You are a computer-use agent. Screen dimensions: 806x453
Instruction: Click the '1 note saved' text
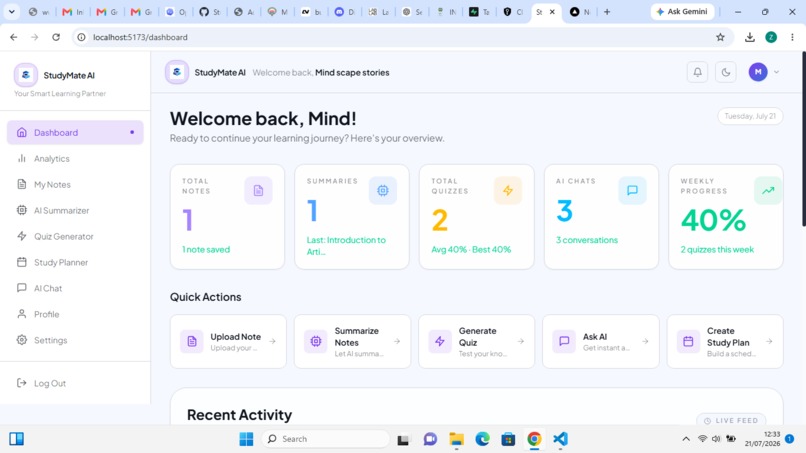[206, 249]
